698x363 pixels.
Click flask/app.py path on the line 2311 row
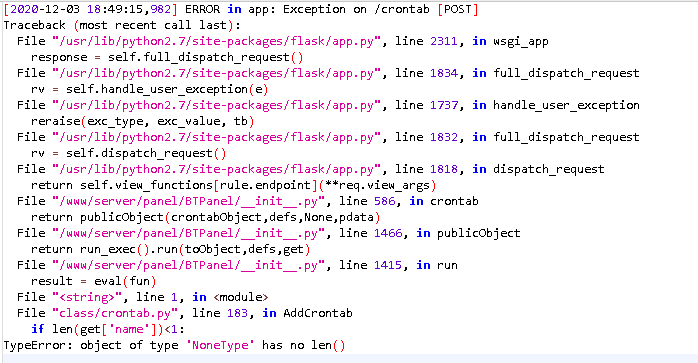216,41
